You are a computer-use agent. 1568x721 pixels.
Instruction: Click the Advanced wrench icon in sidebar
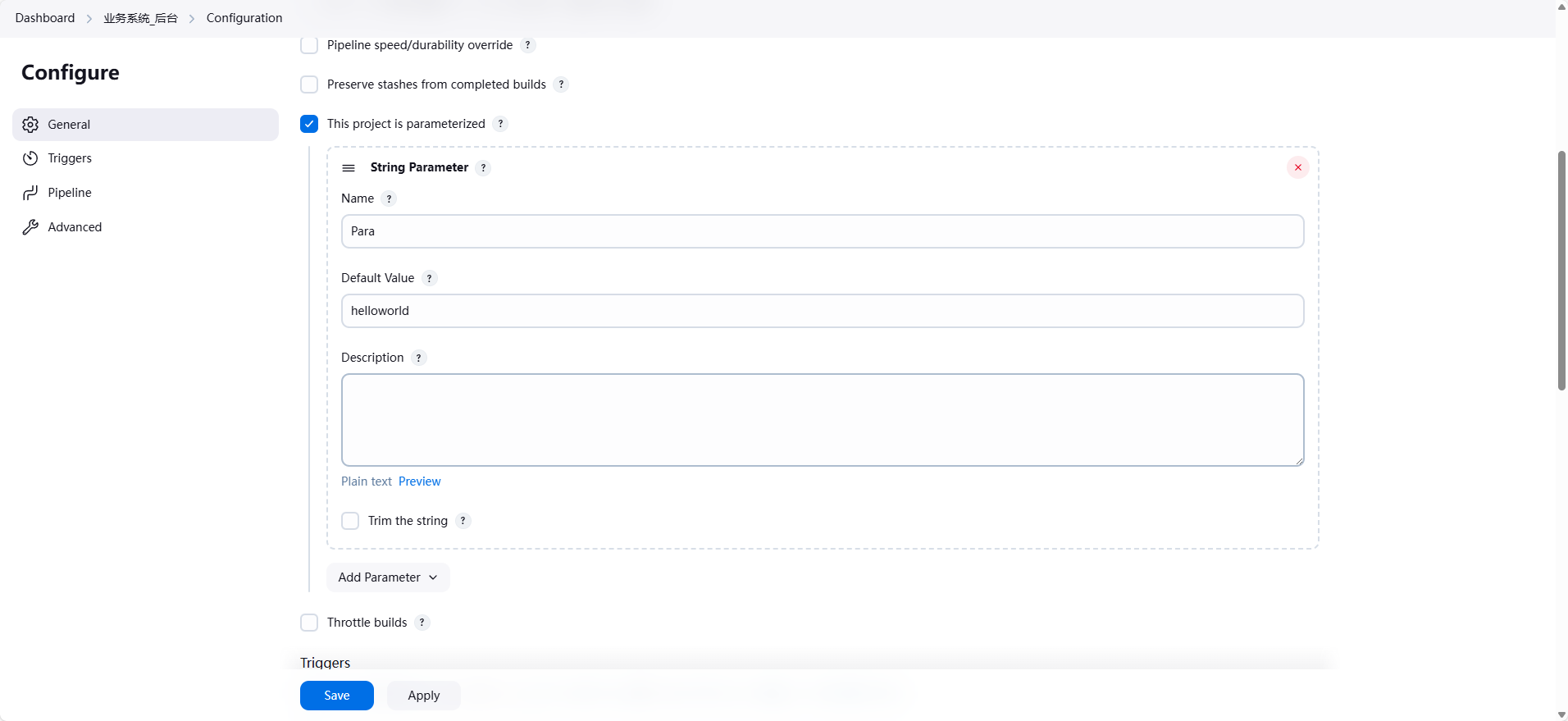[x=30, y=227]
